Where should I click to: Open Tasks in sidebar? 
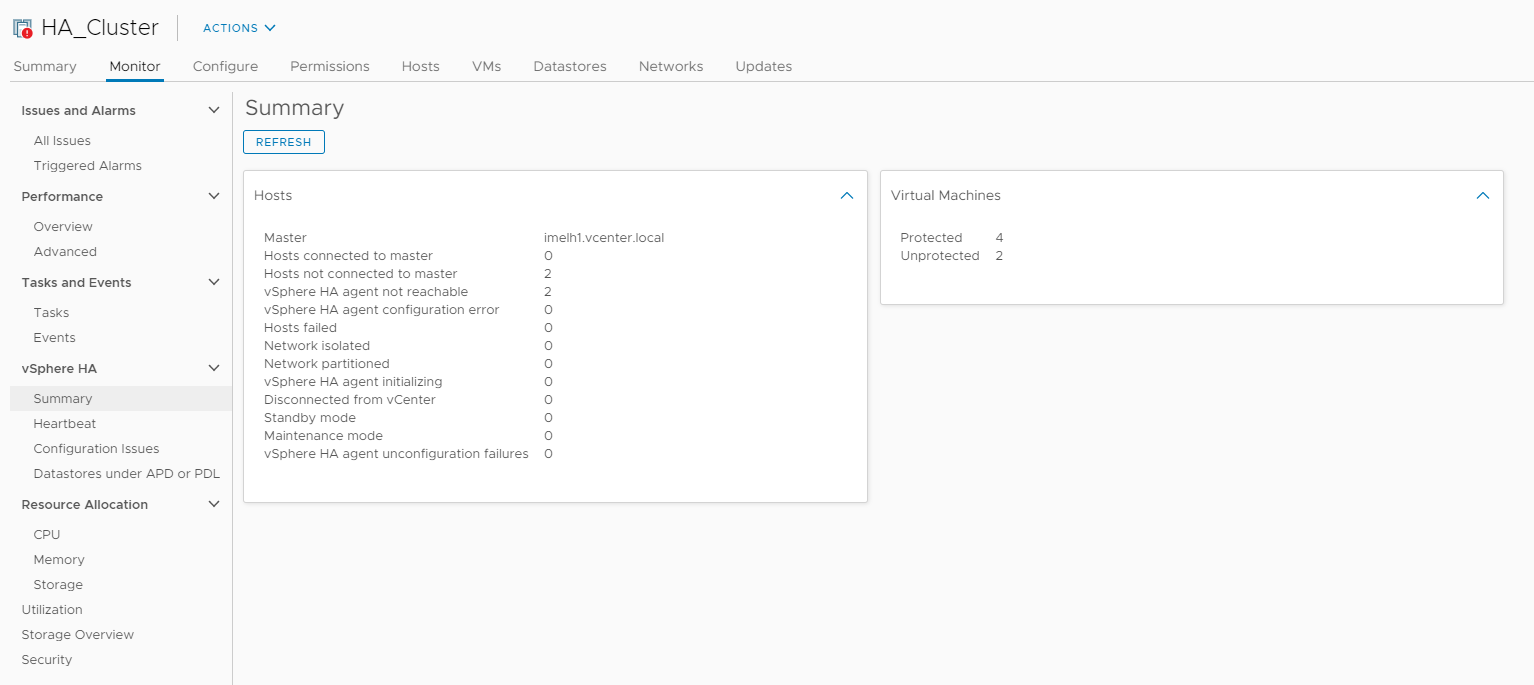pyautogui.click(x=51, y=313)
